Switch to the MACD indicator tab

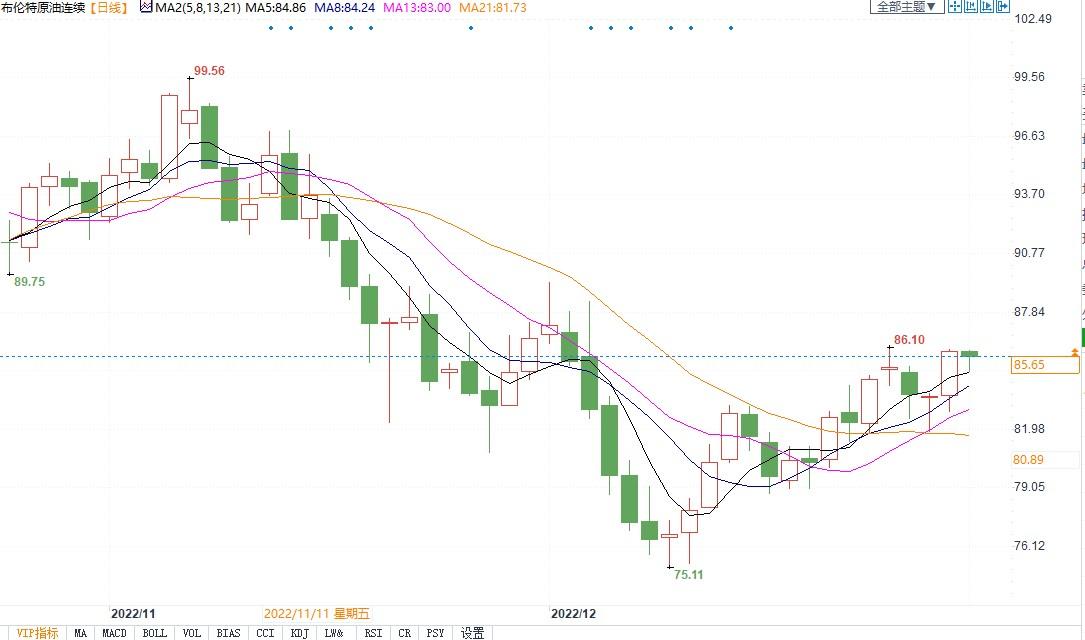[114, 632]
